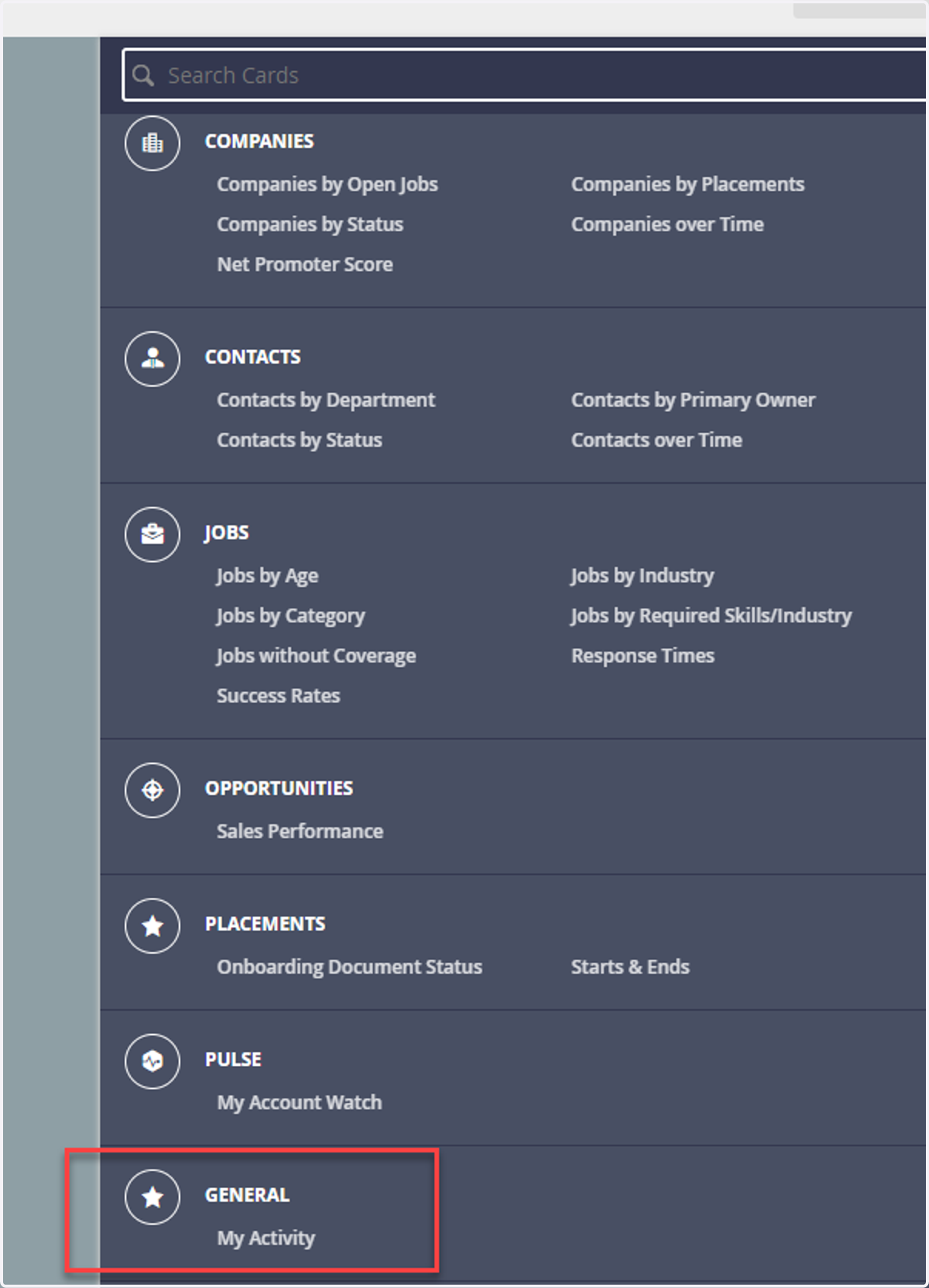929x1288 pixels.
Task: Click the search magnifier icon
Action: (x=143, y=75)
